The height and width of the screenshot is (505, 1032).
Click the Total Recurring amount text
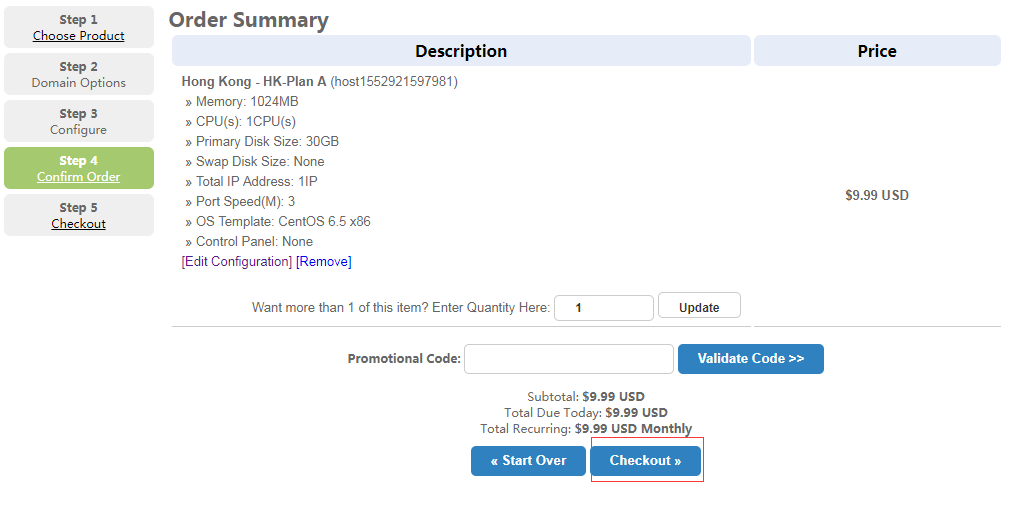point(586,429)
